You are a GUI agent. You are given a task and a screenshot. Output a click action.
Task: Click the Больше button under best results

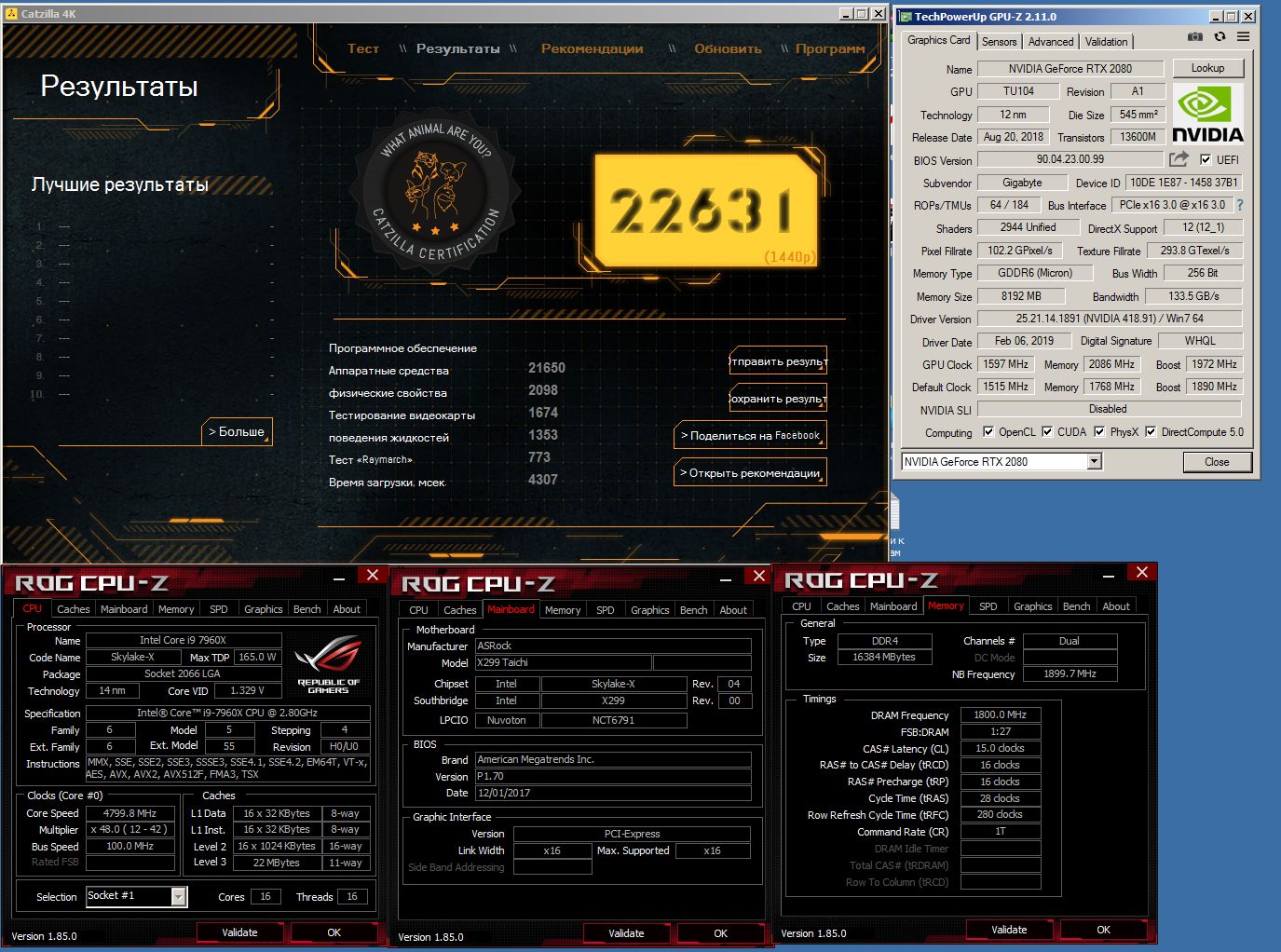(237, 431)
